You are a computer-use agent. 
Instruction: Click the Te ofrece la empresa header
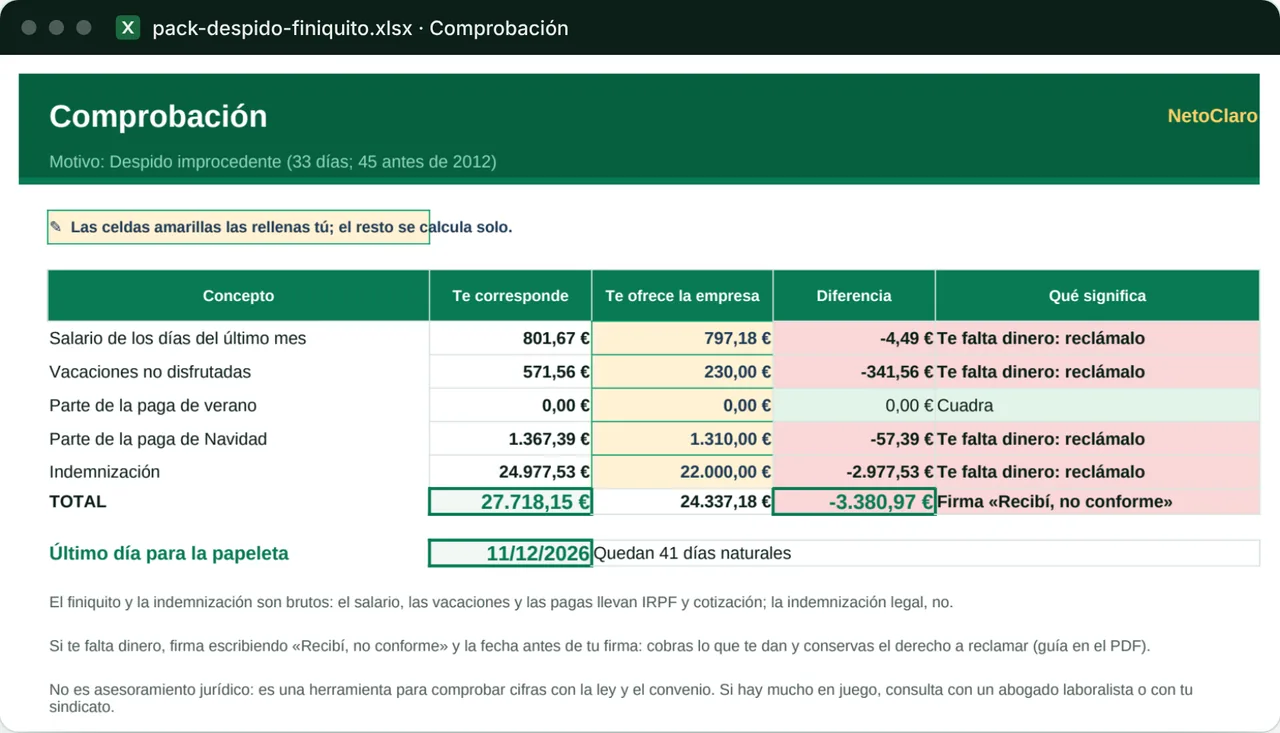[x=682, y=295]
